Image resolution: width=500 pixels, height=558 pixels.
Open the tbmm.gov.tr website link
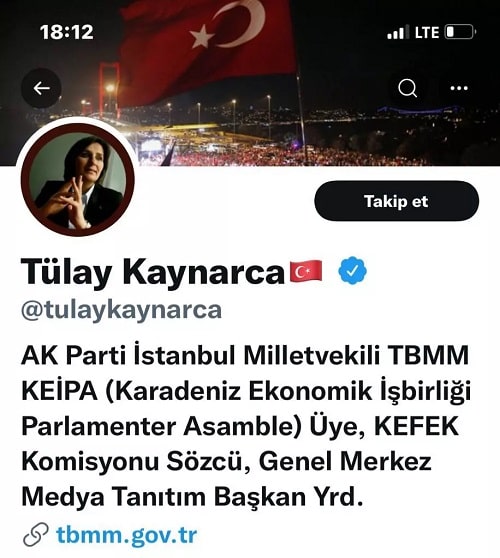(x=126, y=535)
